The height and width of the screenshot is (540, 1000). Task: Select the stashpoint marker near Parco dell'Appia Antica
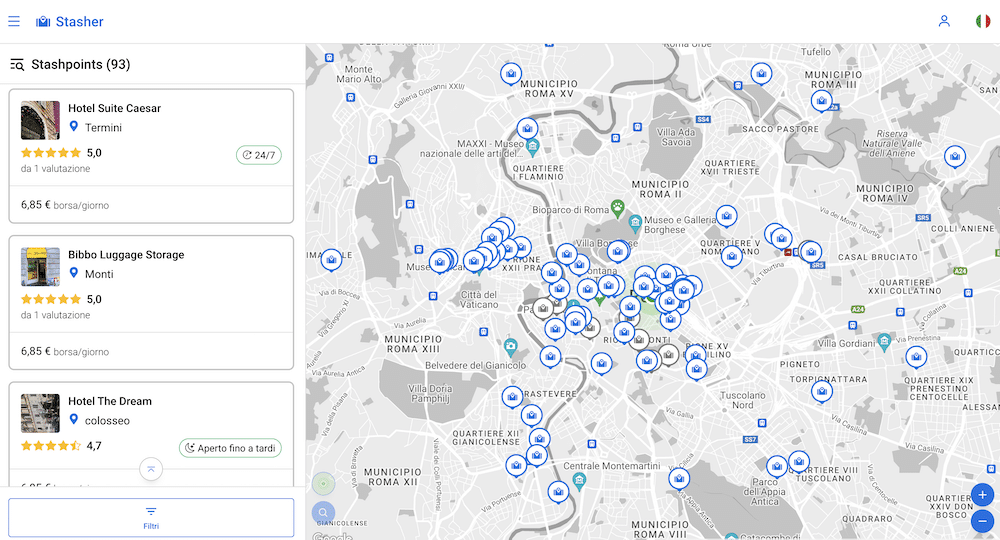777,467
